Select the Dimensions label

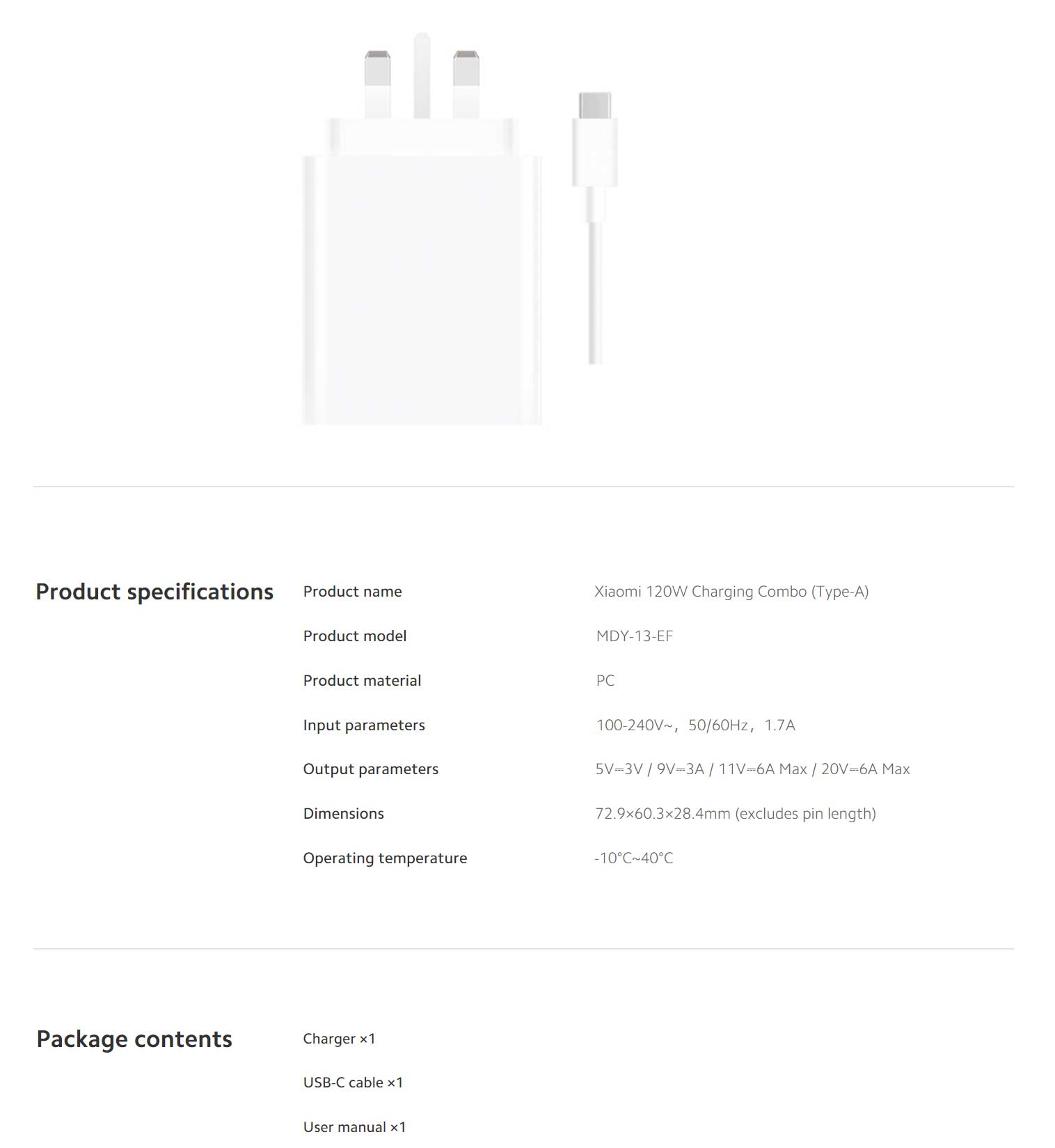344,814
